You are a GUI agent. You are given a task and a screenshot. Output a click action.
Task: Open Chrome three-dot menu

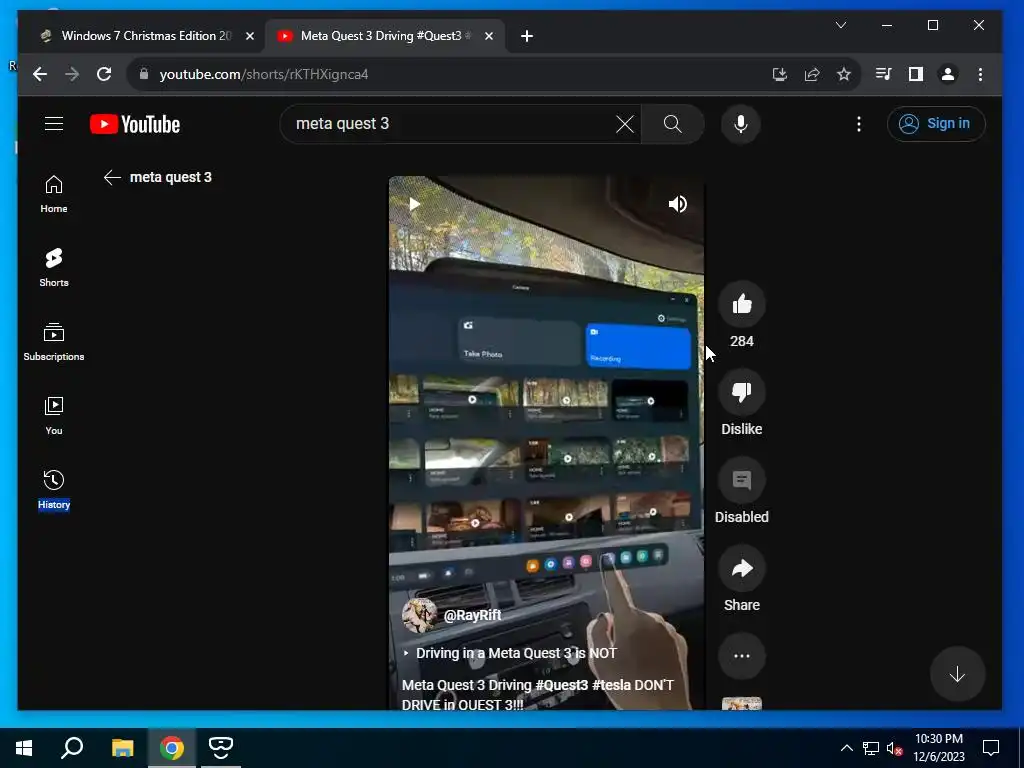pos(980,74)
